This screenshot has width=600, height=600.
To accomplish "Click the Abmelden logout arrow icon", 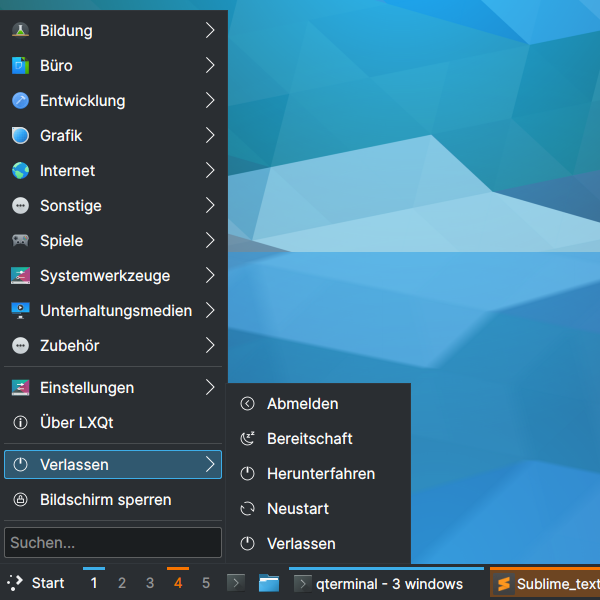I will [247, 404].
